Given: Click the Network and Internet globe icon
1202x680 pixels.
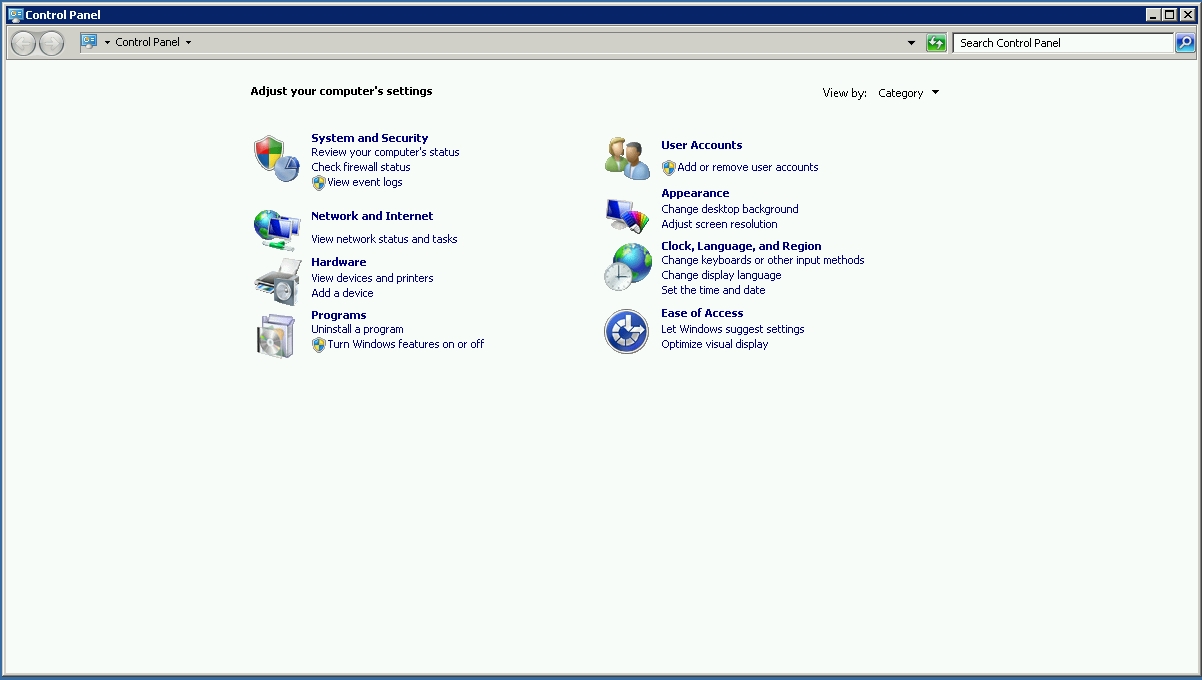Looking at the screenshot, I should click(x=276, y=229).
